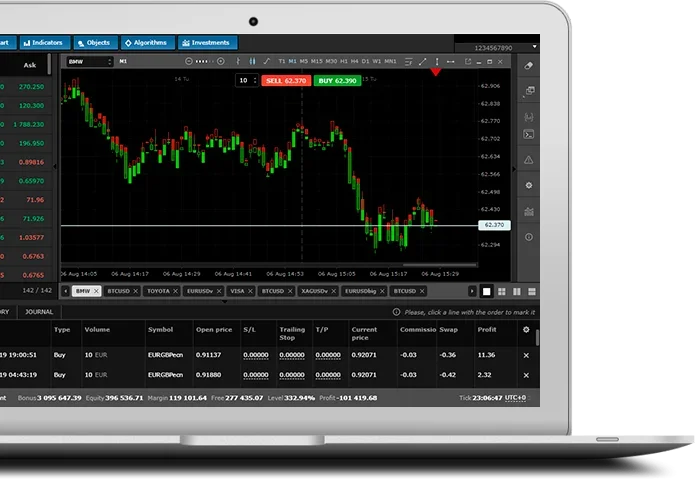Open the Algorithms tab
The height and width of the screenshot is (479, 695).
[x=148, y=43]
